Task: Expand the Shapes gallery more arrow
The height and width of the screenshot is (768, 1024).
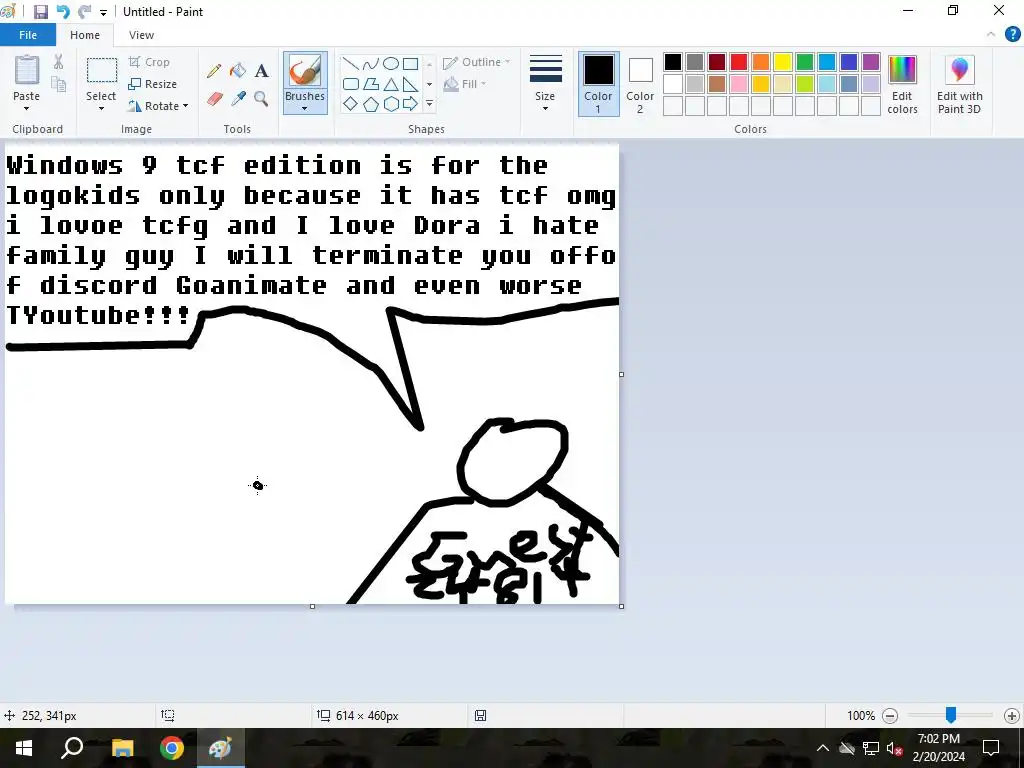Action: pyautogui.click(x=429, y=104)
